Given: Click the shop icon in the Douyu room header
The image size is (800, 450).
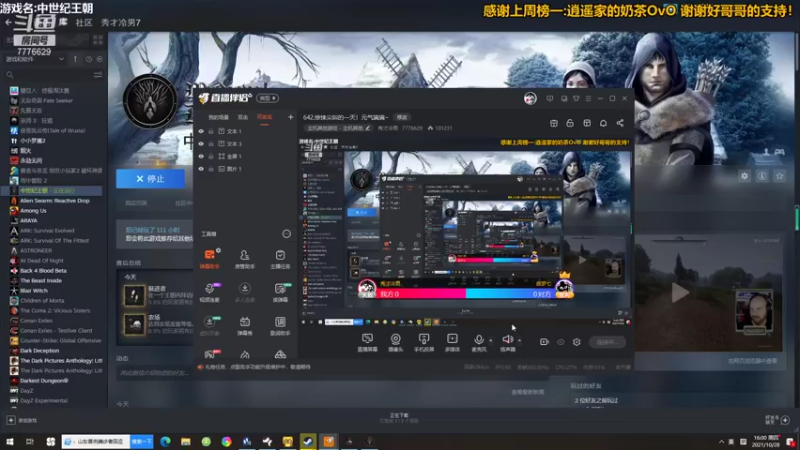Looking at the screenshot, I should tap(554, 123).
